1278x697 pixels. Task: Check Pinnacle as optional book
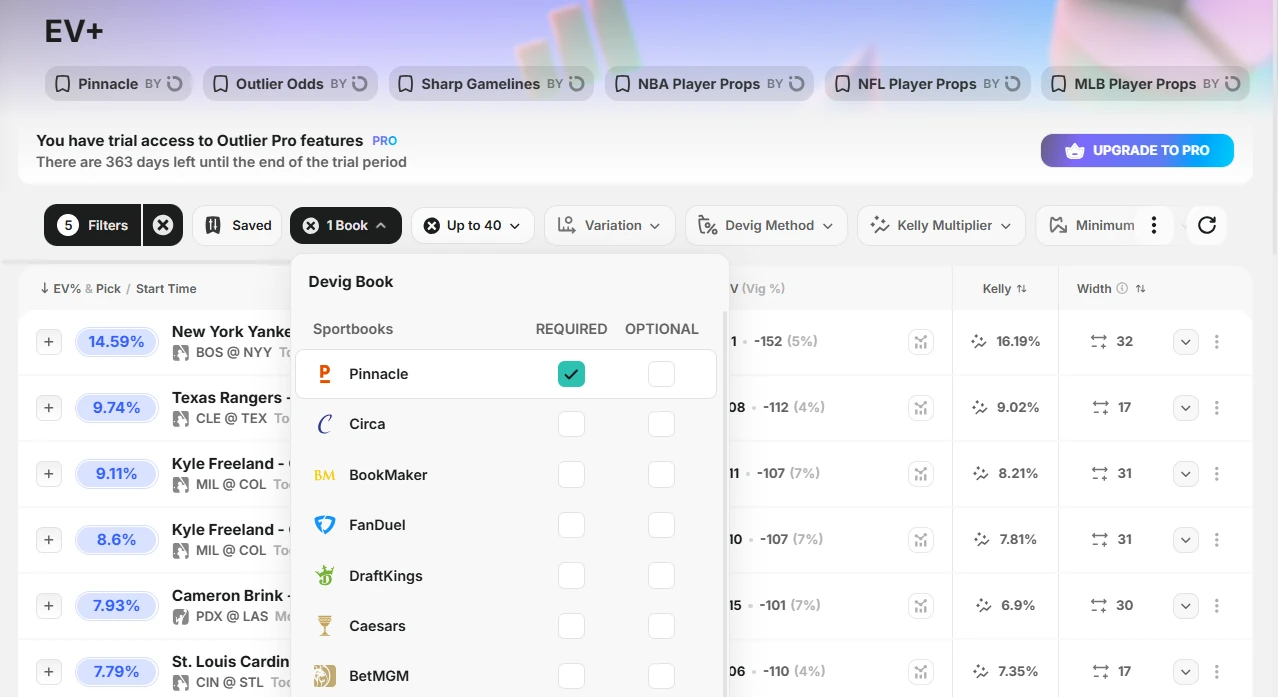tap(661, 374)
